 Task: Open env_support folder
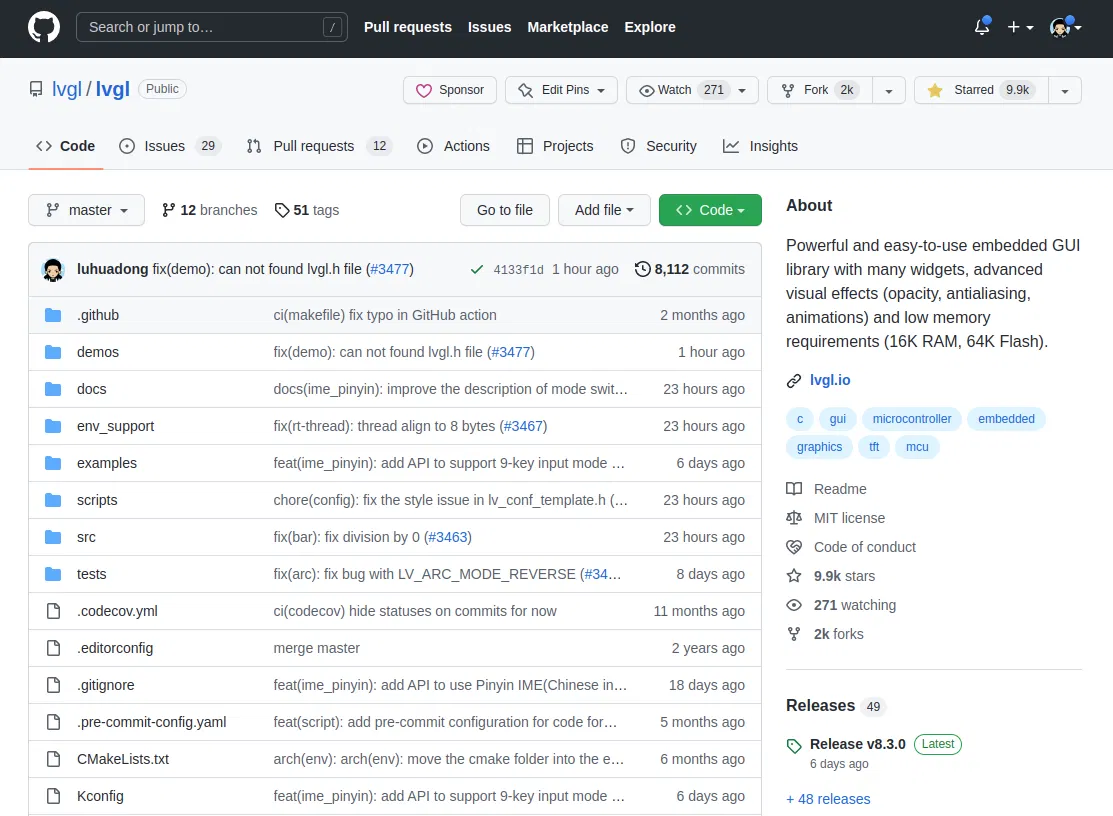click(116, 426)
